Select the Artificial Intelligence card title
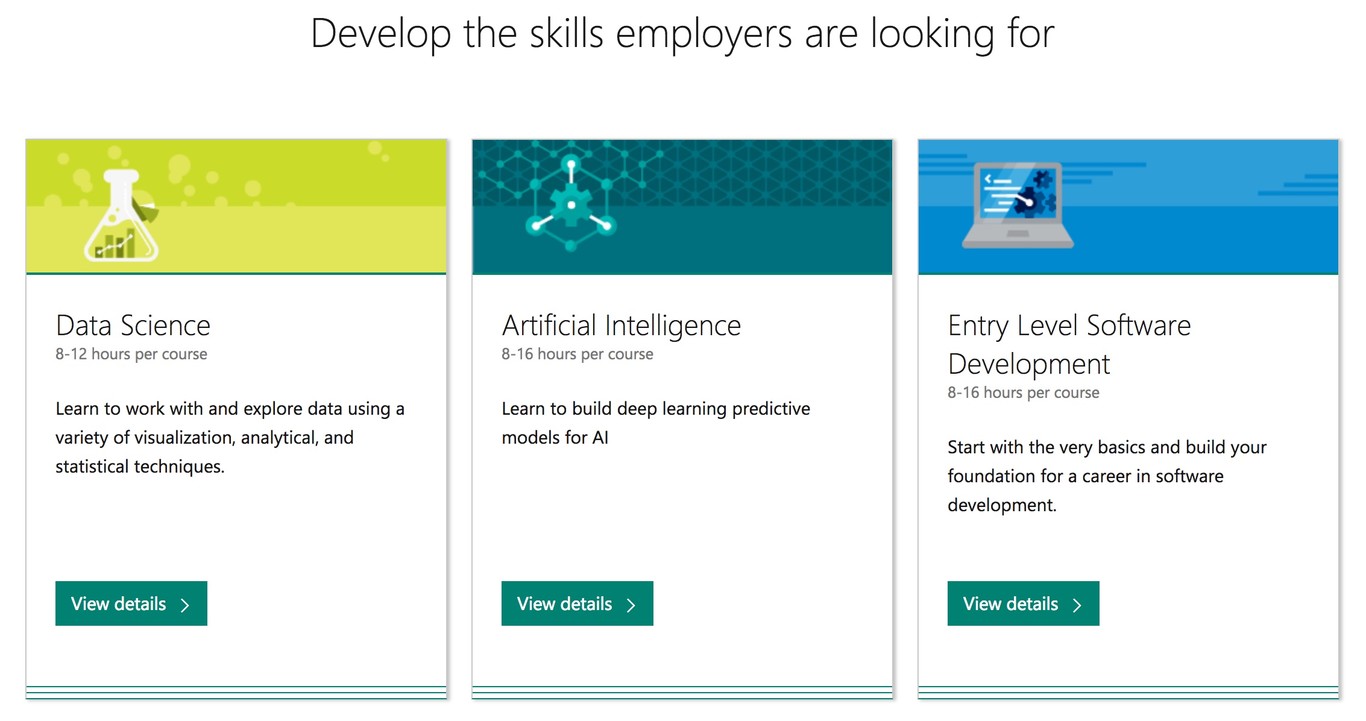Viewport: 1366px width, 721px height. [x=621, y=325]
